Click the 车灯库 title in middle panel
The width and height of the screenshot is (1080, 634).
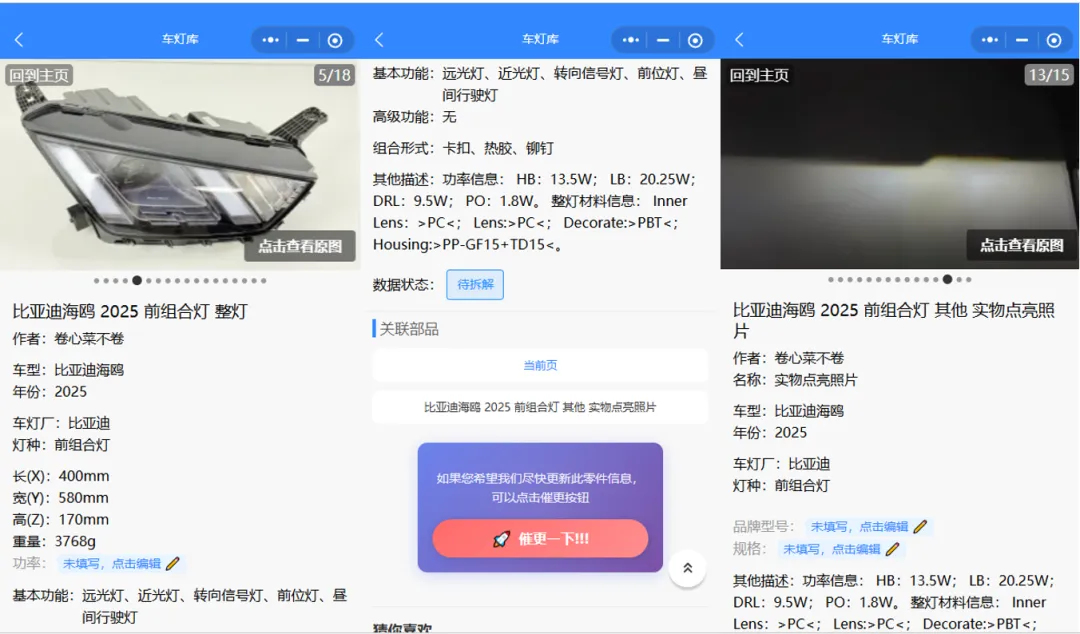tap(541, 39)
